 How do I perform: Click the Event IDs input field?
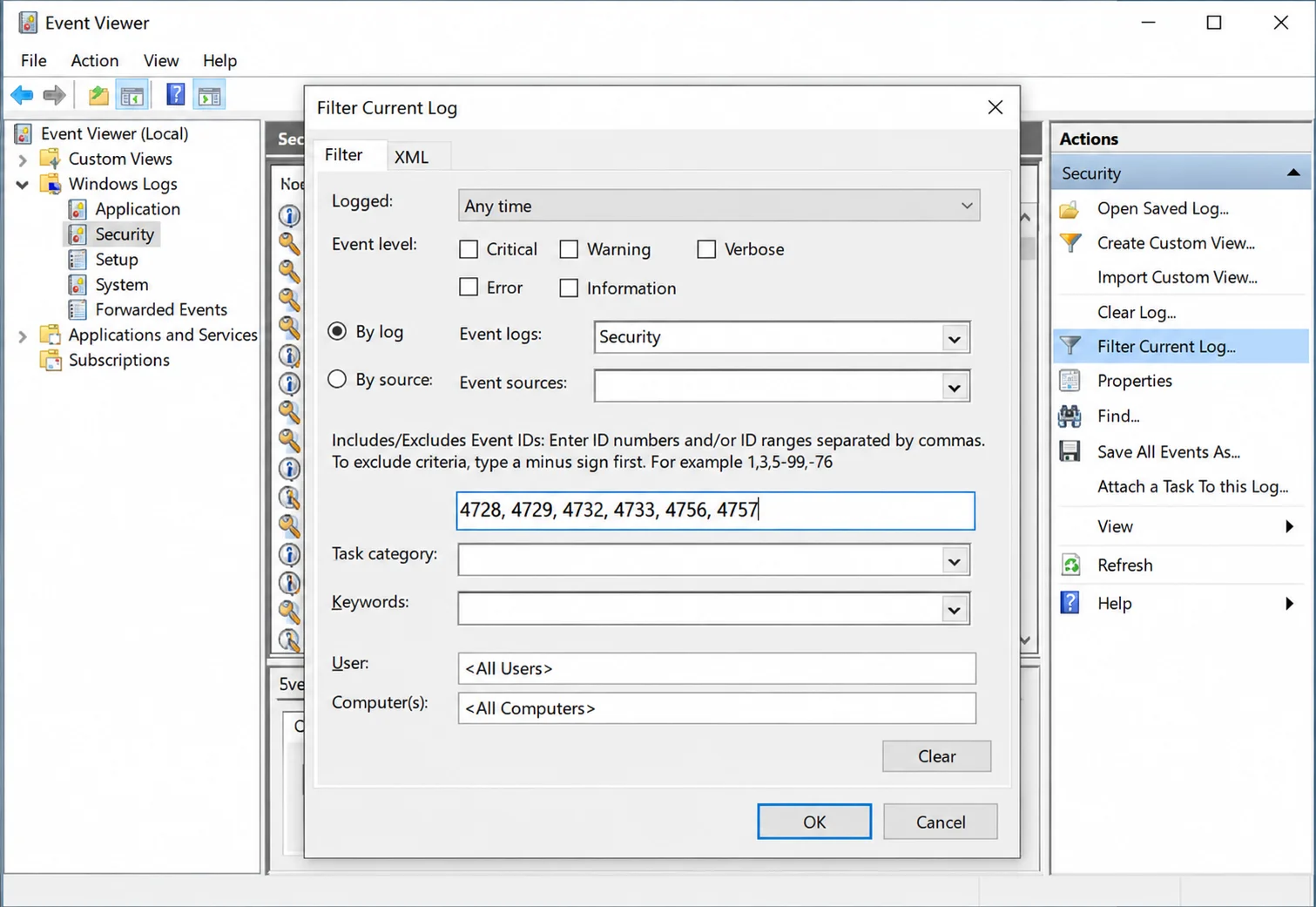(716, 511)
